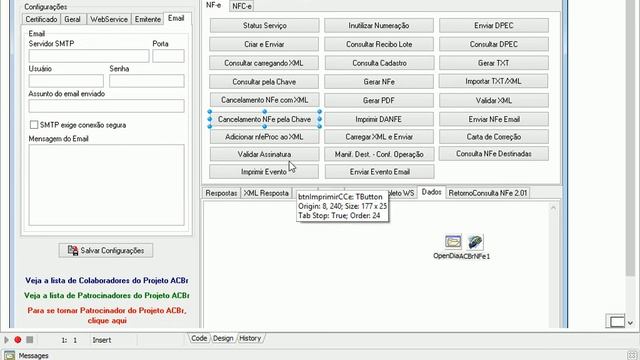Click the Gerar TXT button
The height and width of the screenshot is (360, 640).
point(494,63)
